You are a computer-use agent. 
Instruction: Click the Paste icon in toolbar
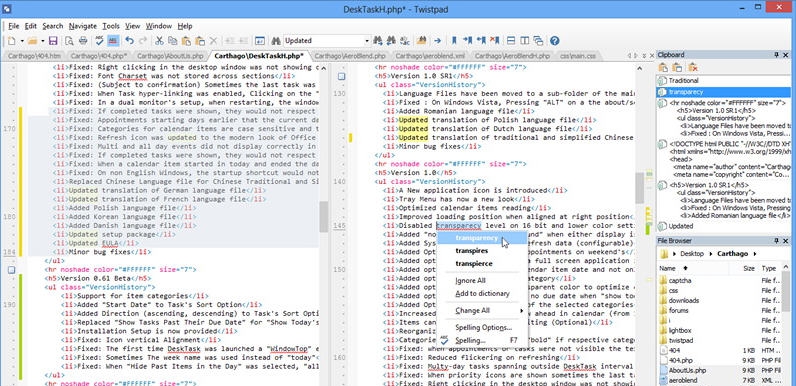coord(186,41)
